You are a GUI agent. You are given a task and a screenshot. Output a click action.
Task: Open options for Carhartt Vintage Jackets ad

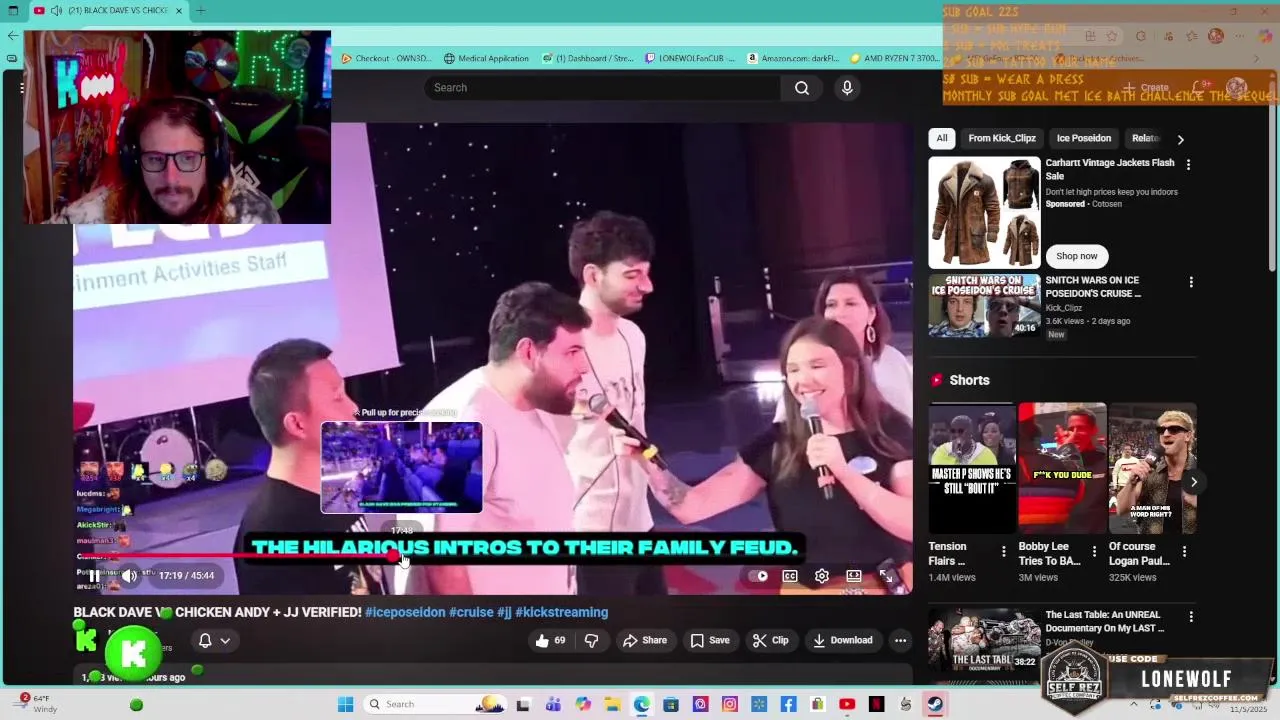pos(1188,165)
